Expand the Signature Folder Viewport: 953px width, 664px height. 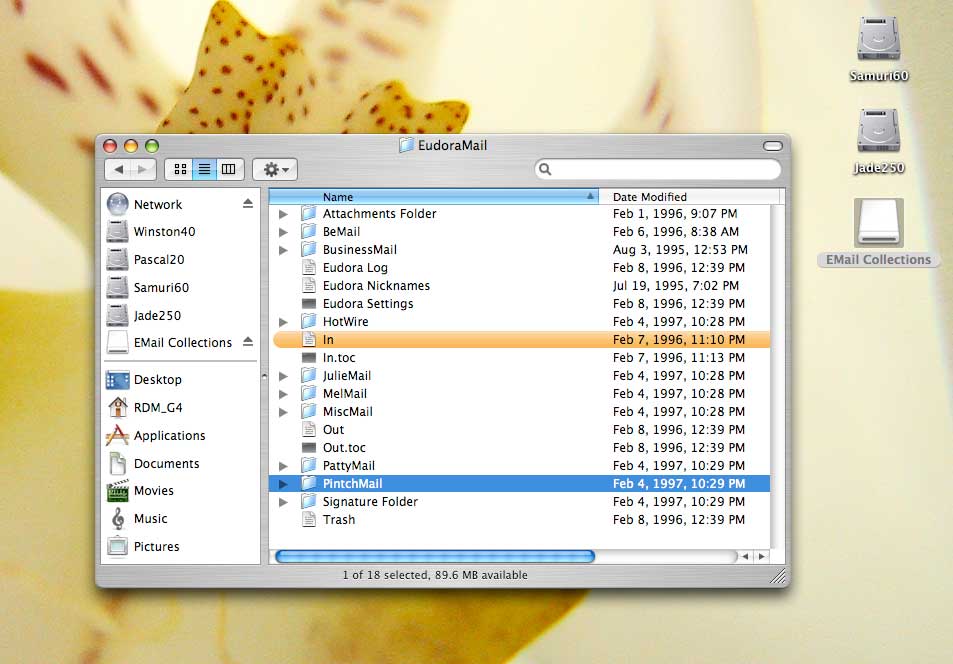(x=283, y=502)
